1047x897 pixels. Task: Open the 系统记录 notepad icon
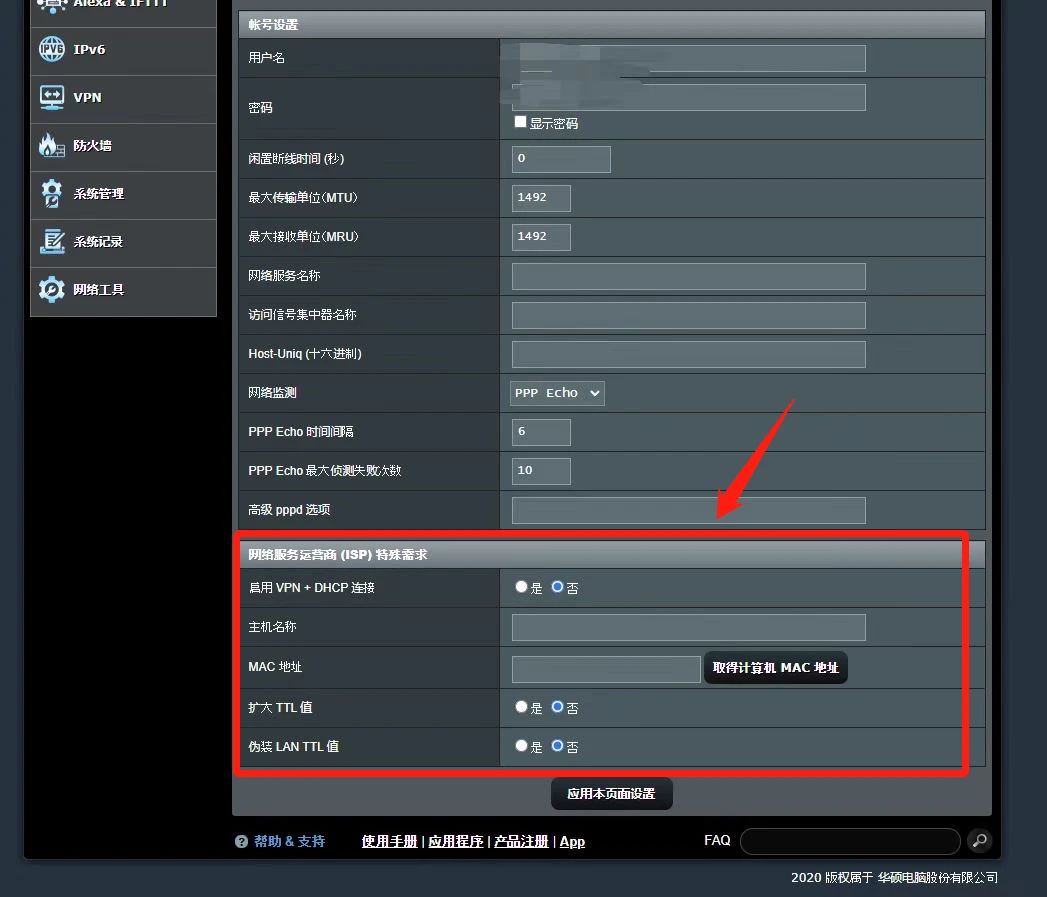[x=51, y=242]
